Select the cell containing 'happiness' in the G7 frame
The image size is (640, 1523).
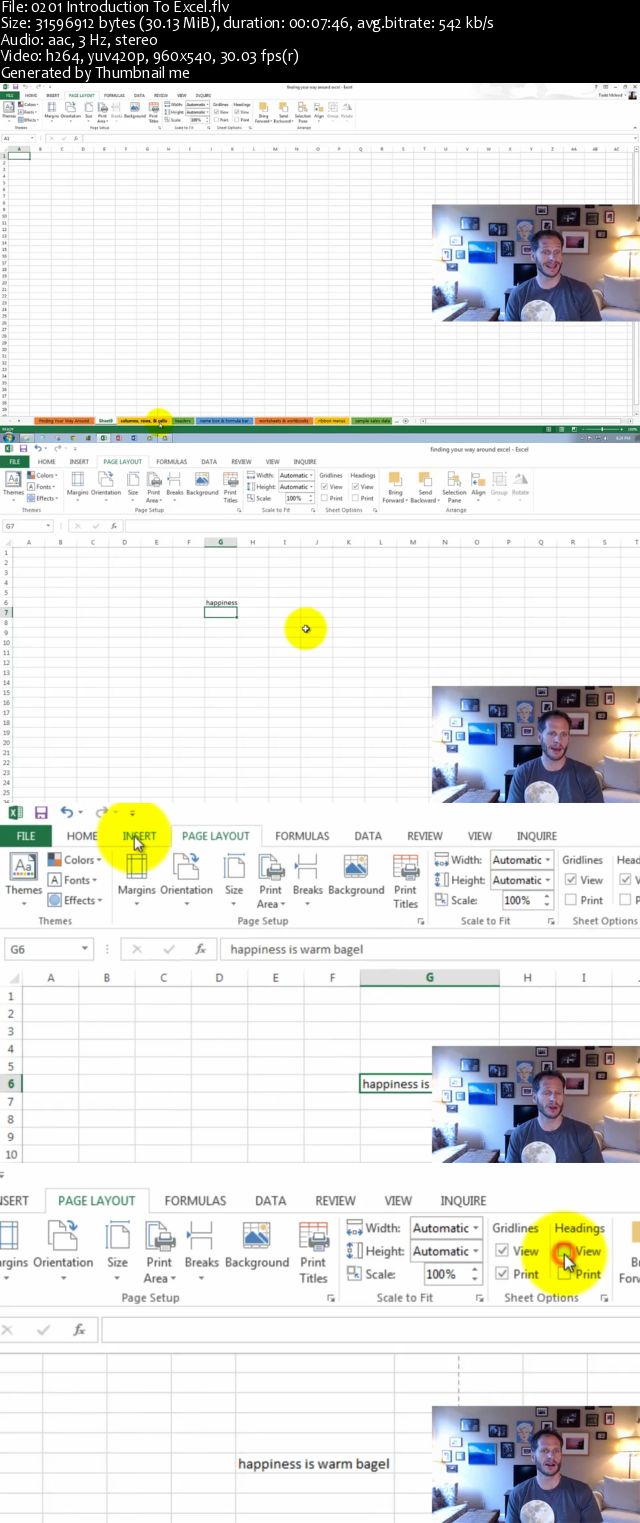(x=220, y=603)
